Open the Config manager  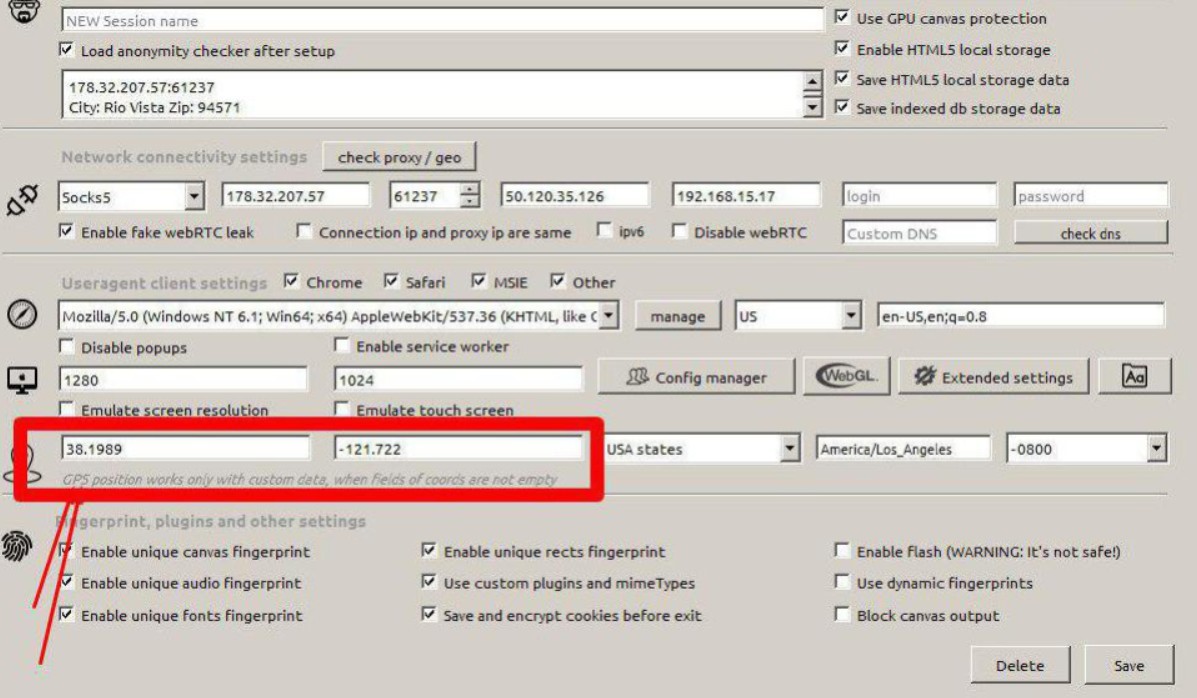click(x=696, y=377)
